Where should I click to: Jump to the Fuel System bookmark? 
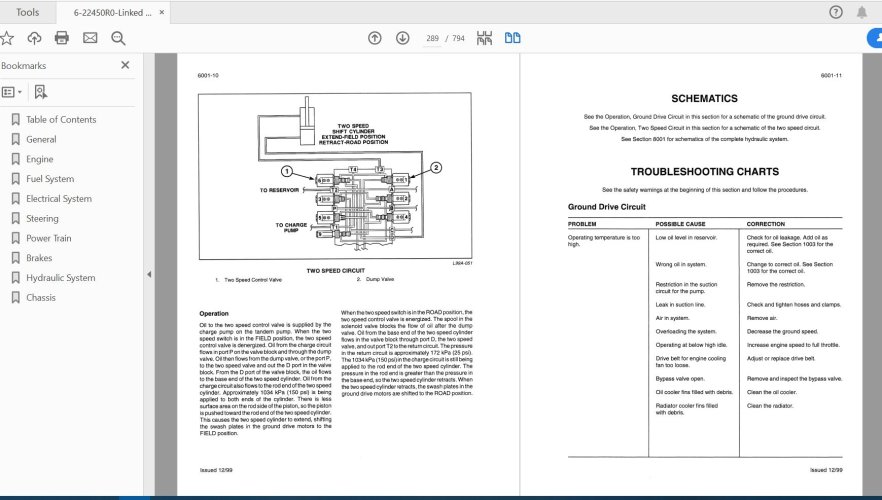[x=50, y=179]
